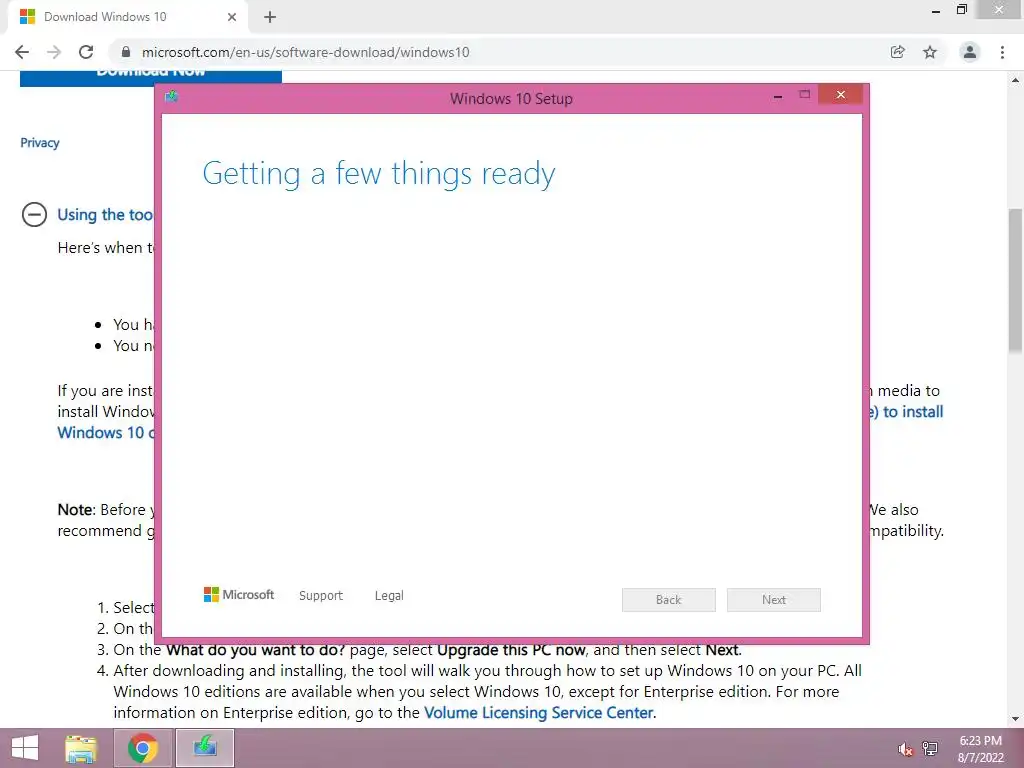
Task: View site info via the lock icon
Action: (126, 52)
